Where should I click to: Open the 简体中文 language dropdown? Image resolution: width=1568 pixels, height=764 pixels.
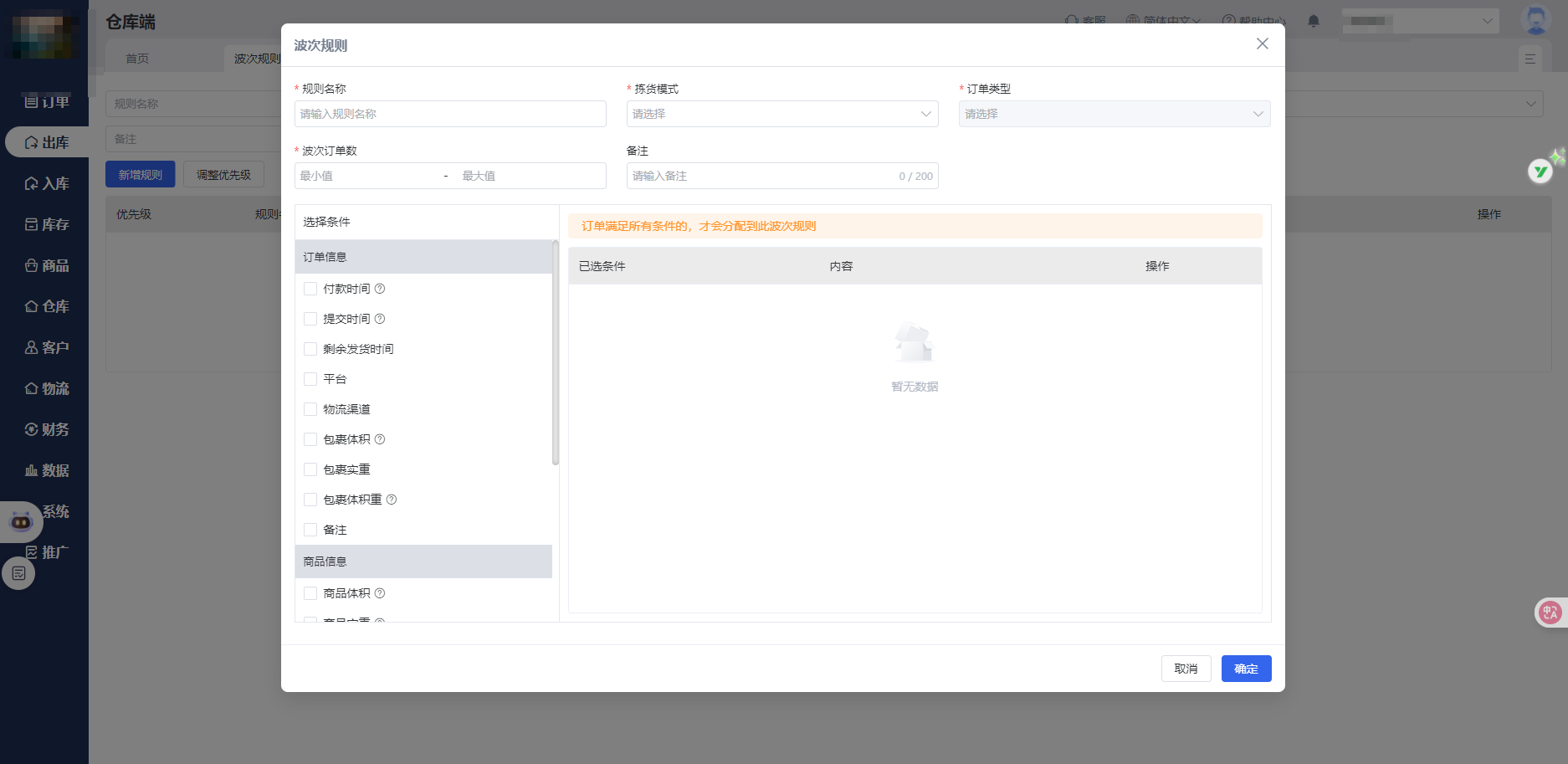1163,21
